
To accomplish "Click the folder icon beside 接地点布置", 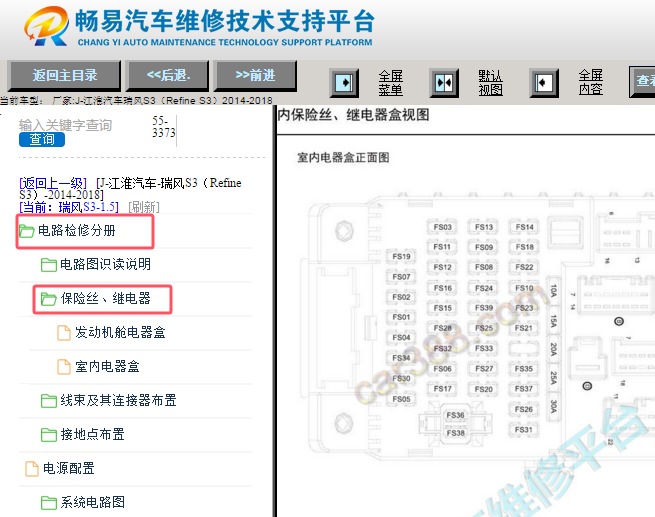I will [49, 435].
